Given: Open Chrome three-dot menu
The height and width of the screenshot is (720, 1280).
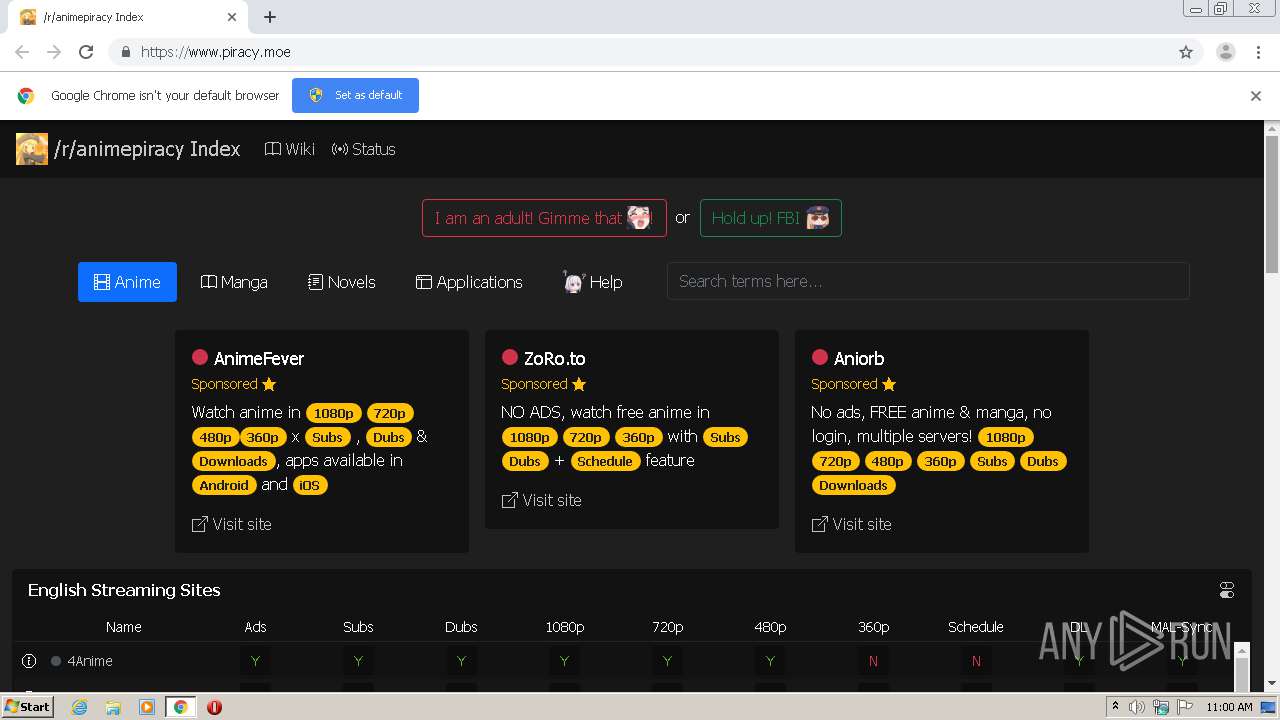Looking at the screenshot, I should point(1259,52).
